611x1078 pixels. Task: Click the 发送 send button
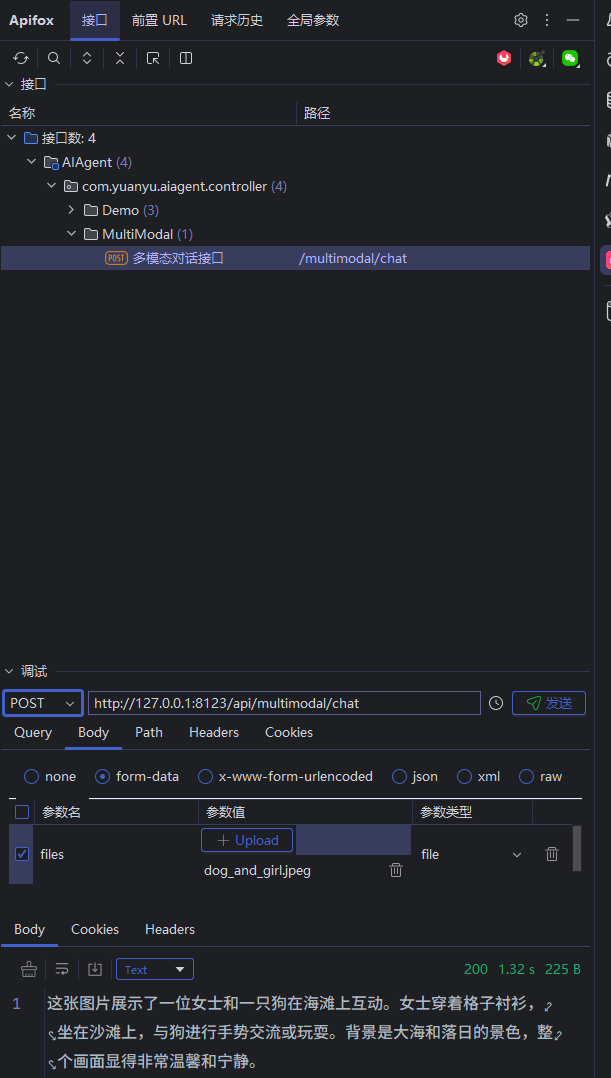[x=549, y=703]
